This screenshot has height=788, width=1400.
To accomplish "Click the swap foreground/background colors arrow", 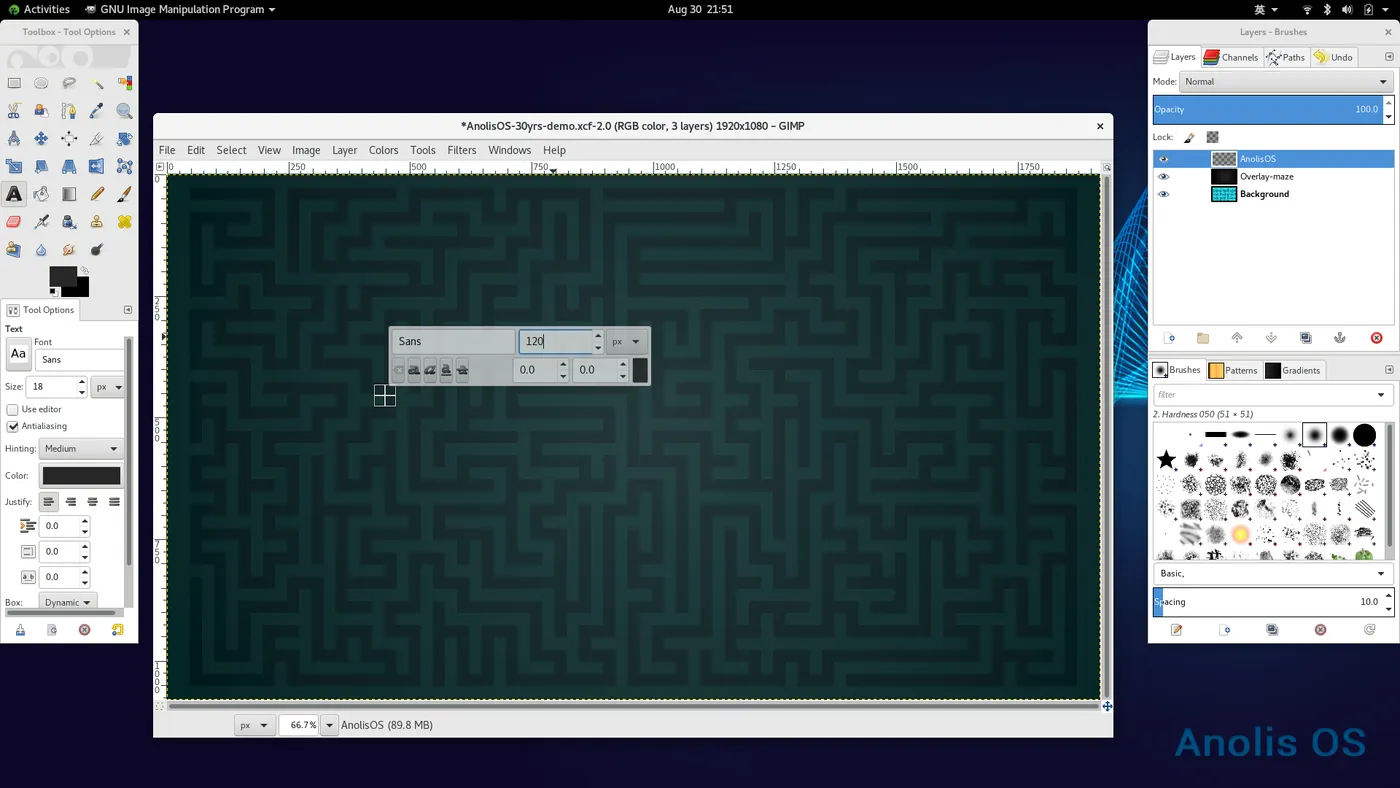I will [85, 271].
